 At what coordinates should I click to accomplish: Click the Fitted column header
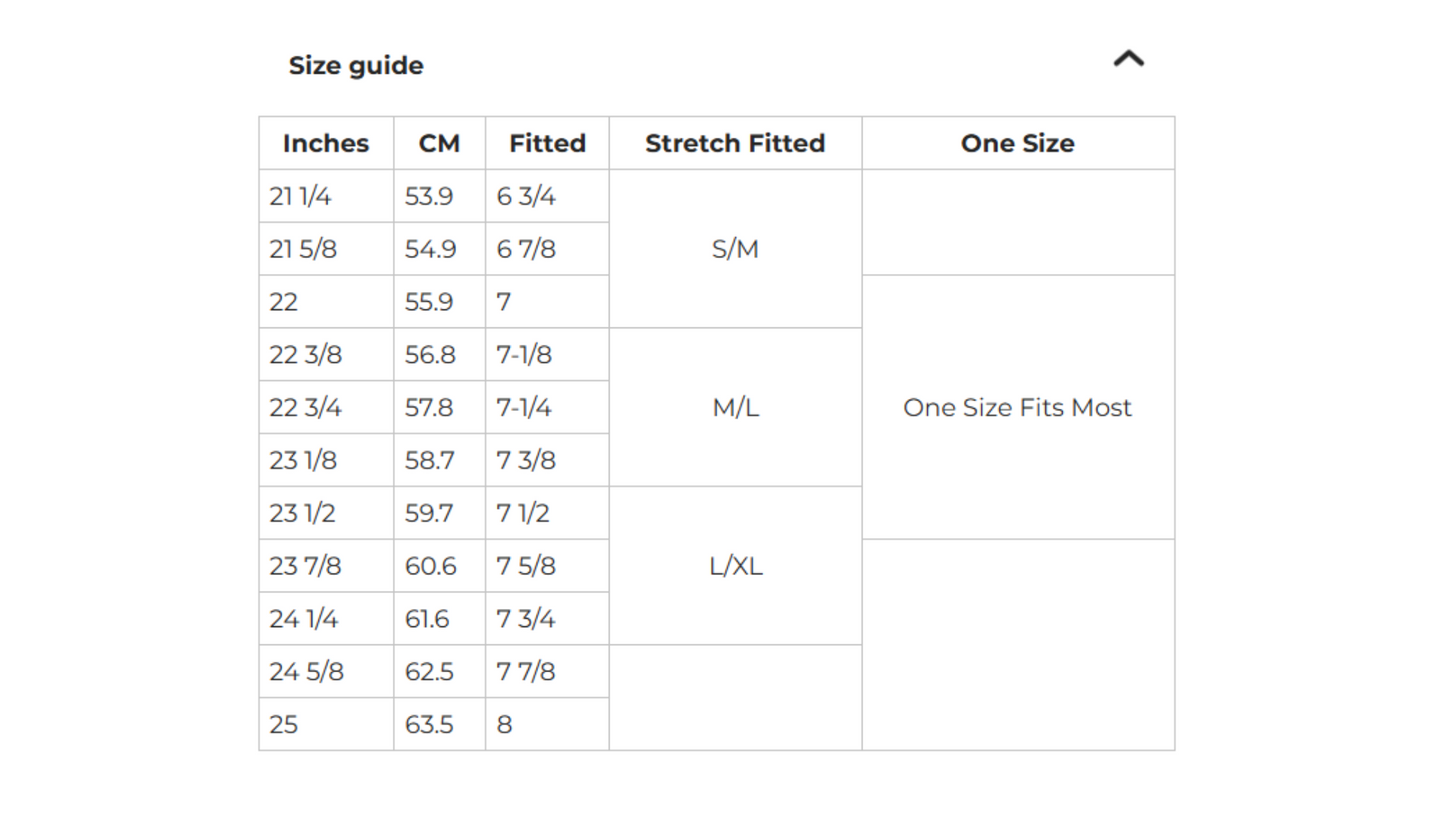547,144
